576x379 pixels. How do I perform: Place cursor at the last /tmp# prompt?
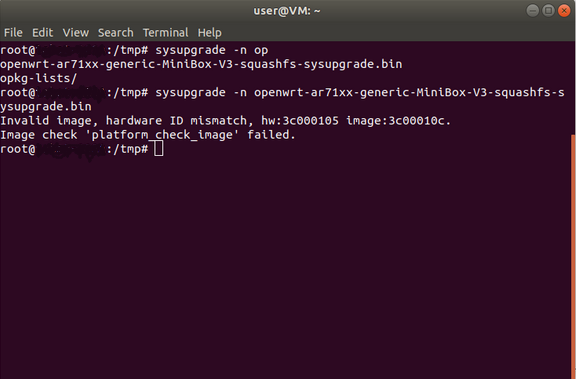click(x=158, y=149)
